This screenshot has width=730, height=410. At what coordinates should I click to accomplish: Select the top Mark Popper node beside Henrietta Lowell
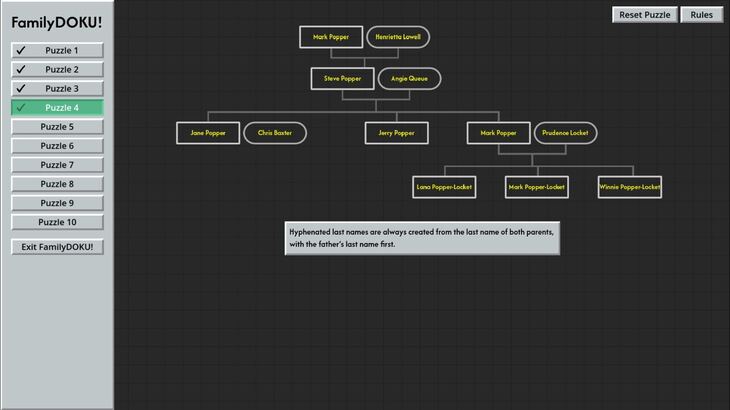[x=331, y=37]
